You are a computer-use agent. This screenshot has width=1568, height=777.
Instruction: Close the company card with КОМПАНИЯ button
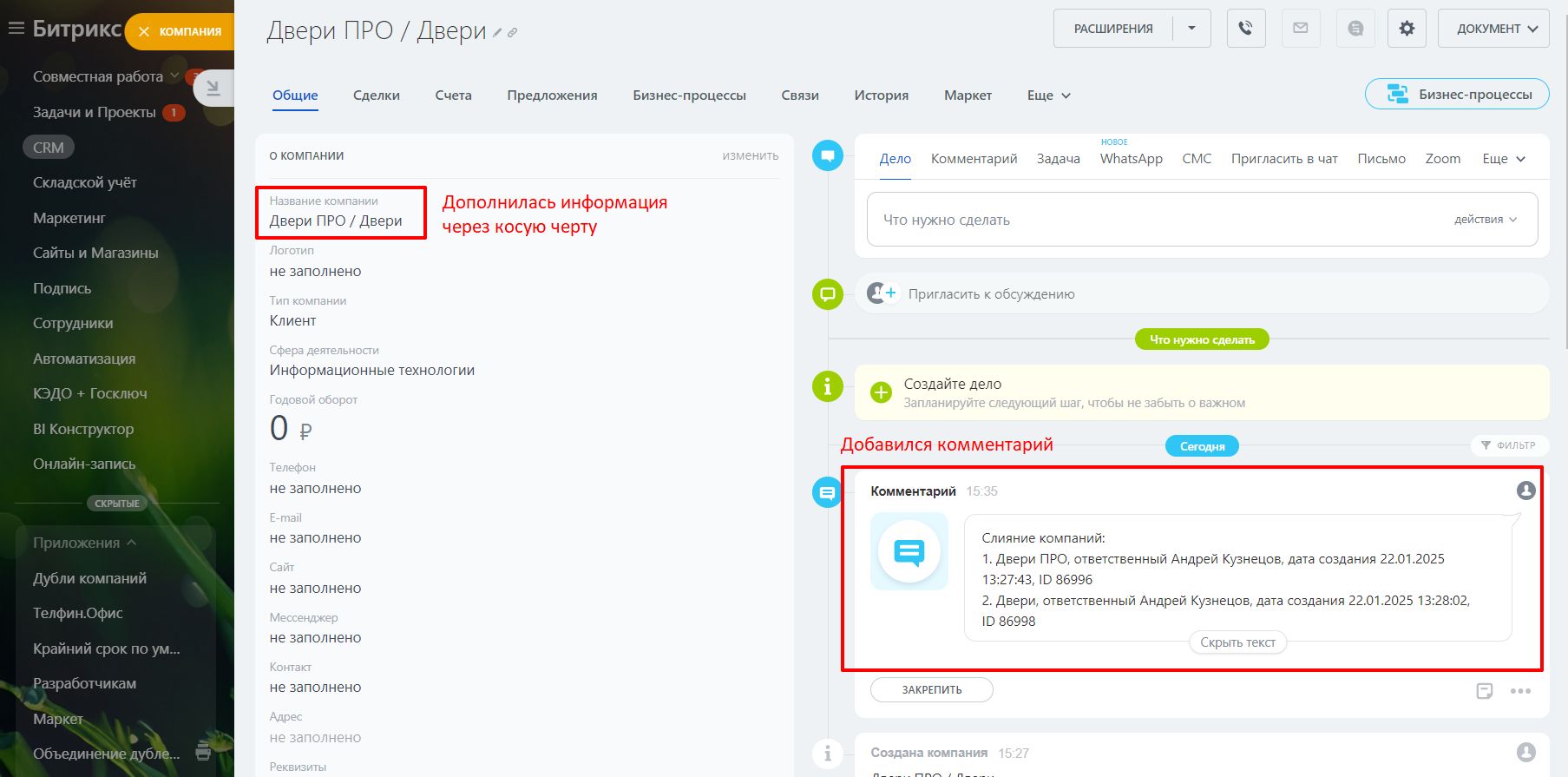click(x=179, y=31)
